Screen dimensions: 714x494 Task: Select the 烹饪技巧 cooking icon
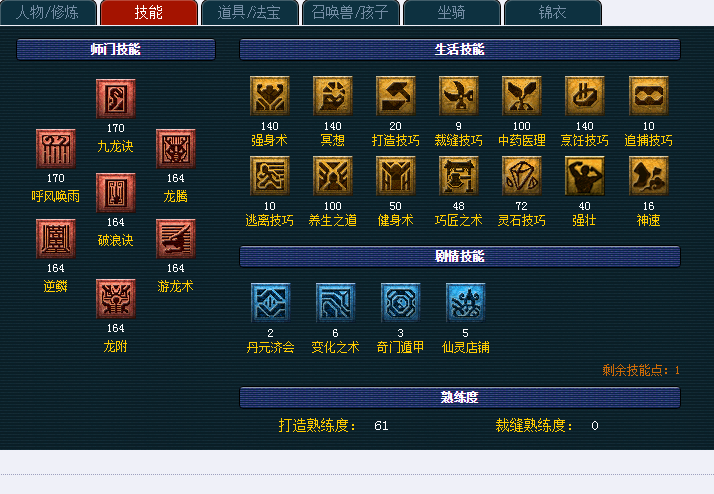pos(585,96)
